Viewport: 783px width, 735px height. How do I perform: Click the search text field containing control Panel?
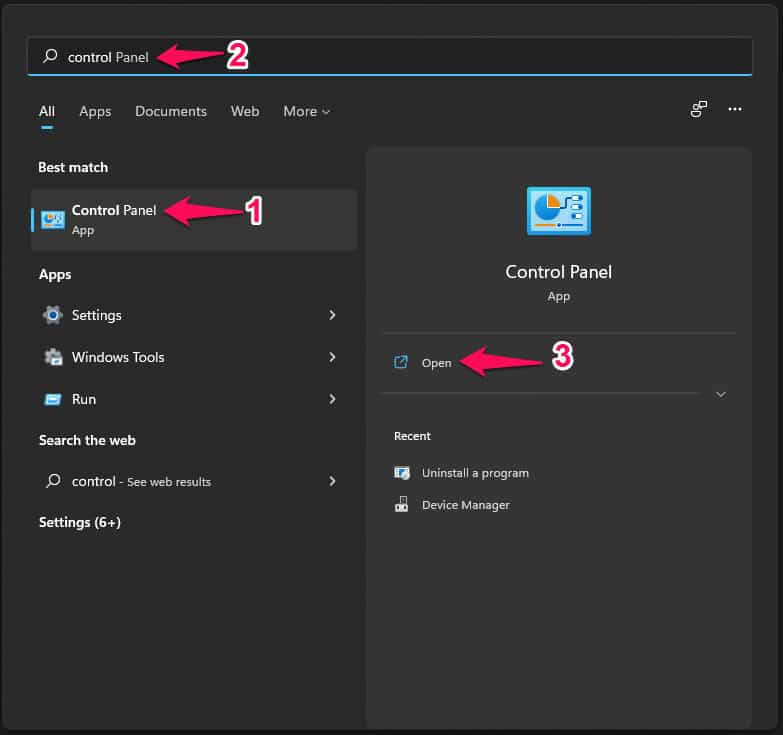(x=390, y=56)
